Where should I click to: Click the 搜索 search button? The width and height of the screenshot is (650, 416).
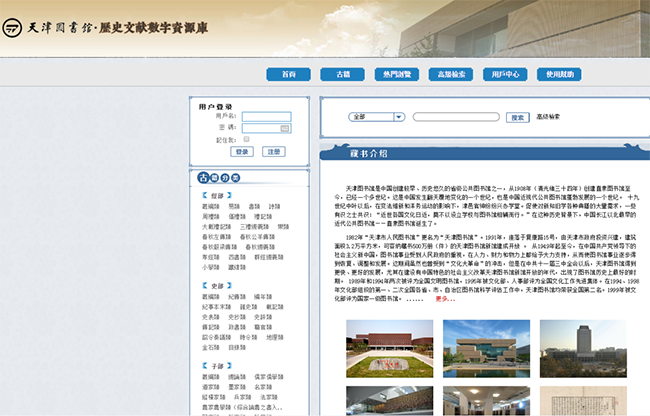pos(517,117)
